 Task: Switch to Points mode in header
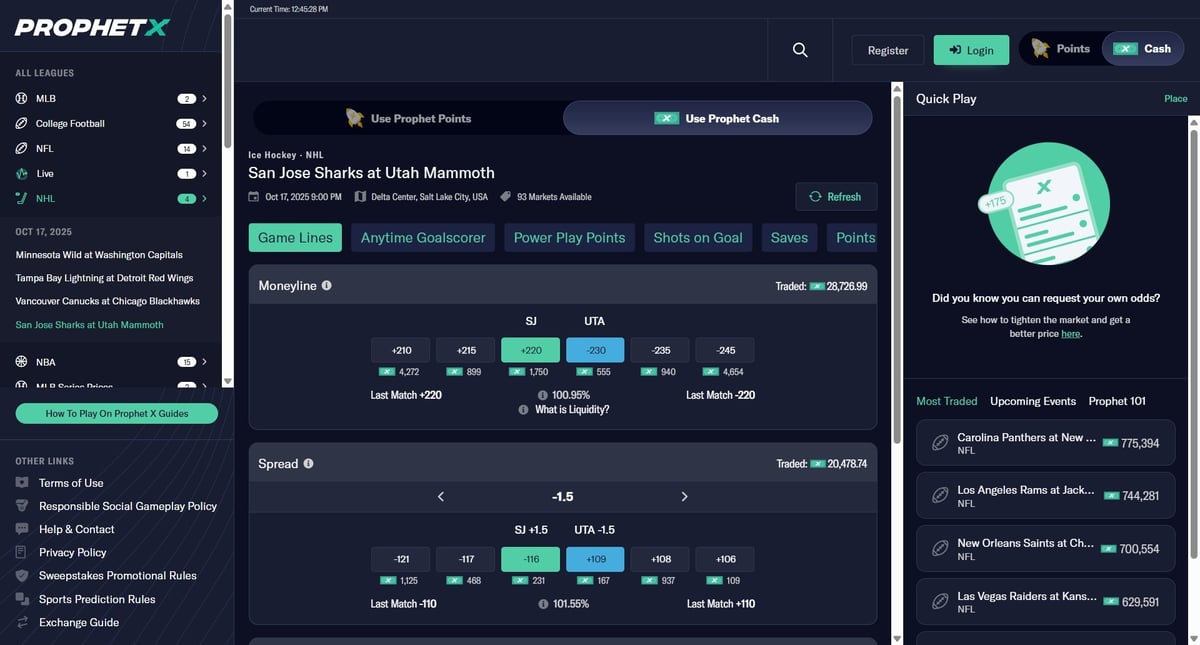point(1061,49)
